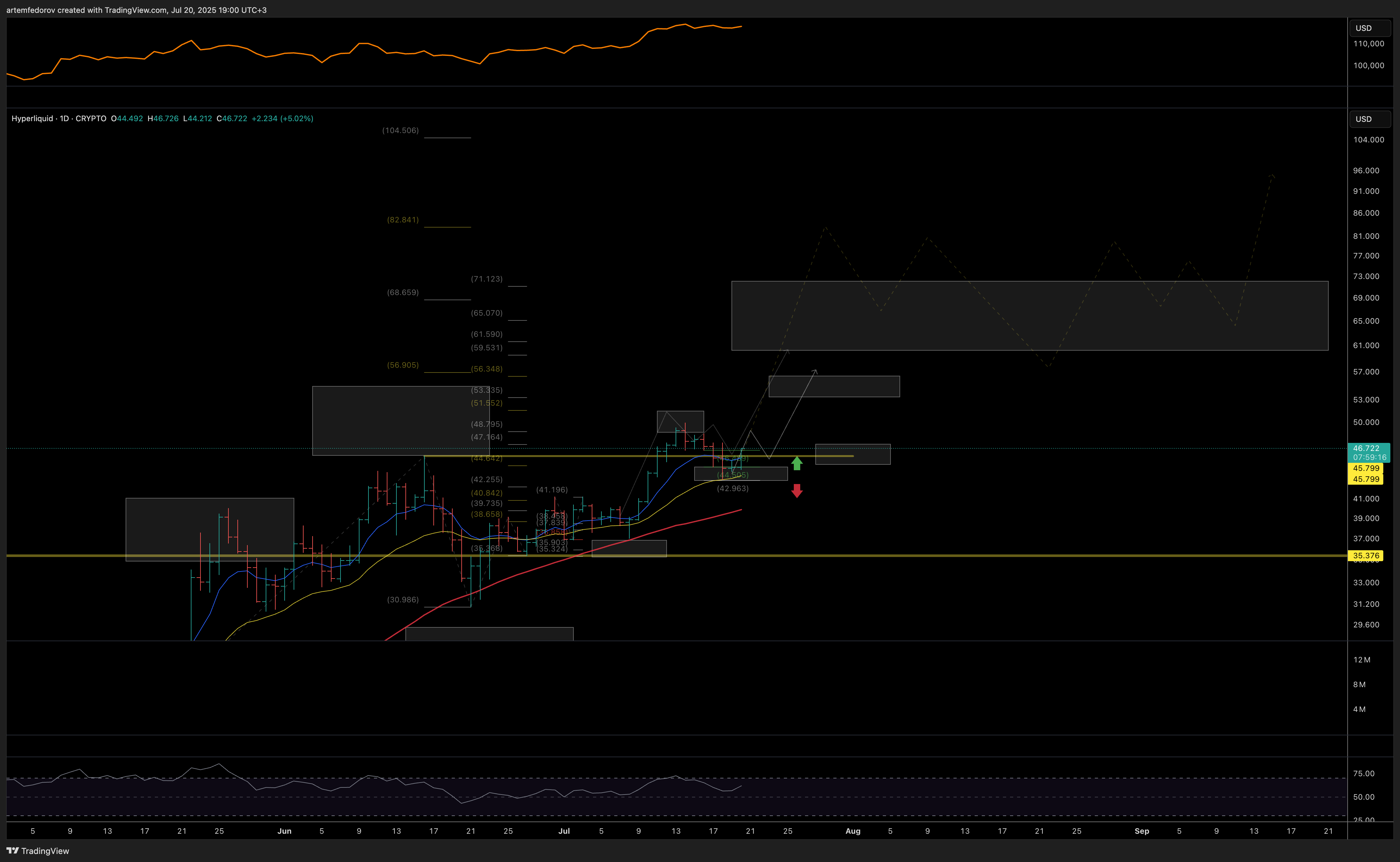This screenshot has height=862, width=1400.
Task: Click the open value O44.492
Action: pos(127,119)
